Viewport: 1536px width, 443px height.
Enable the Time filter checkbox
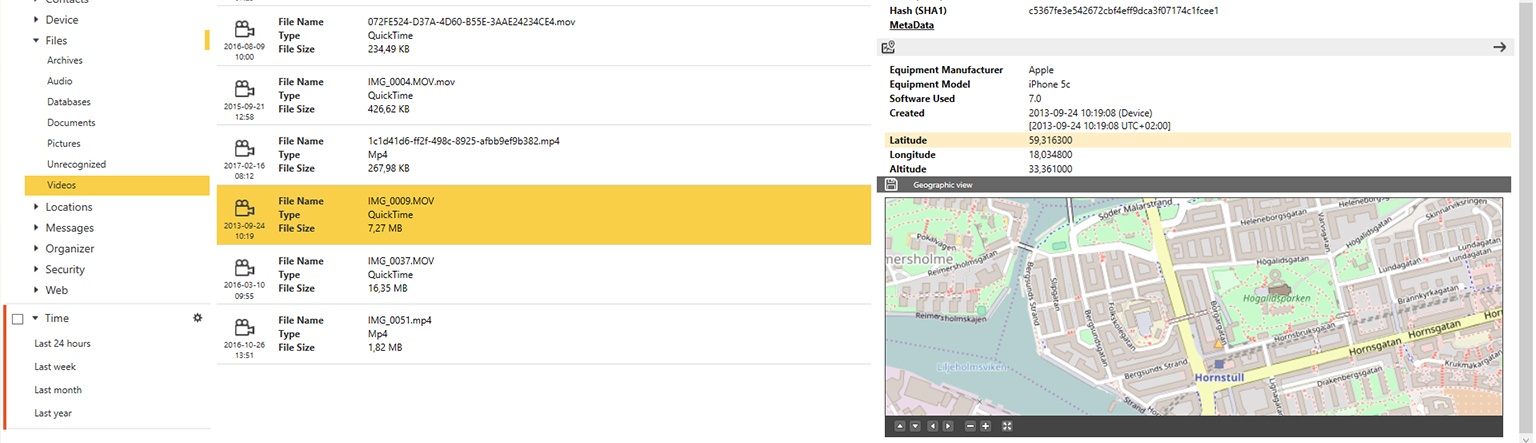(x=17, y=319)
